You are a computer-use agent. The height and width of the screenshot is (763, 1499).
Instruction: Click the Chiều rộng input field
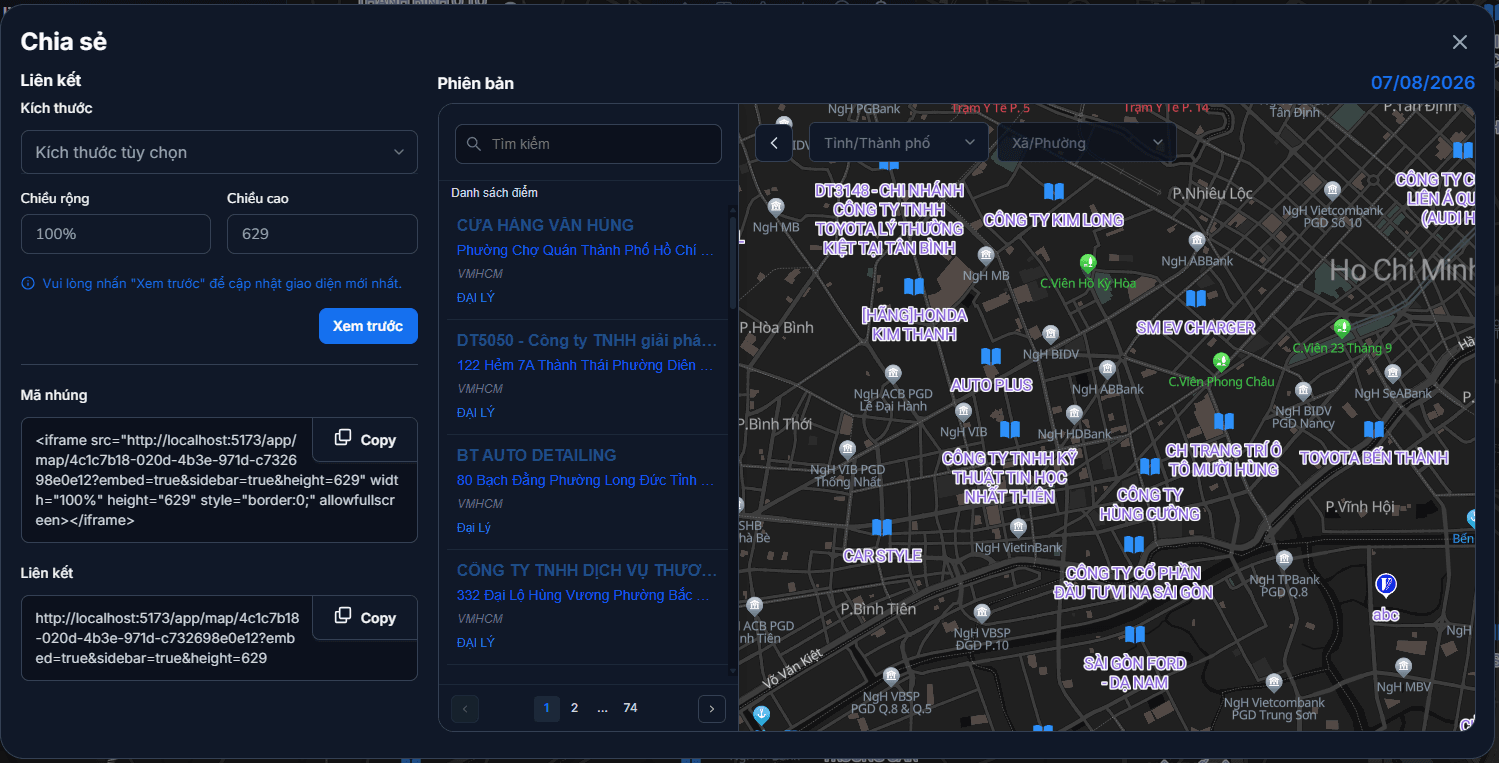(116, 234)
